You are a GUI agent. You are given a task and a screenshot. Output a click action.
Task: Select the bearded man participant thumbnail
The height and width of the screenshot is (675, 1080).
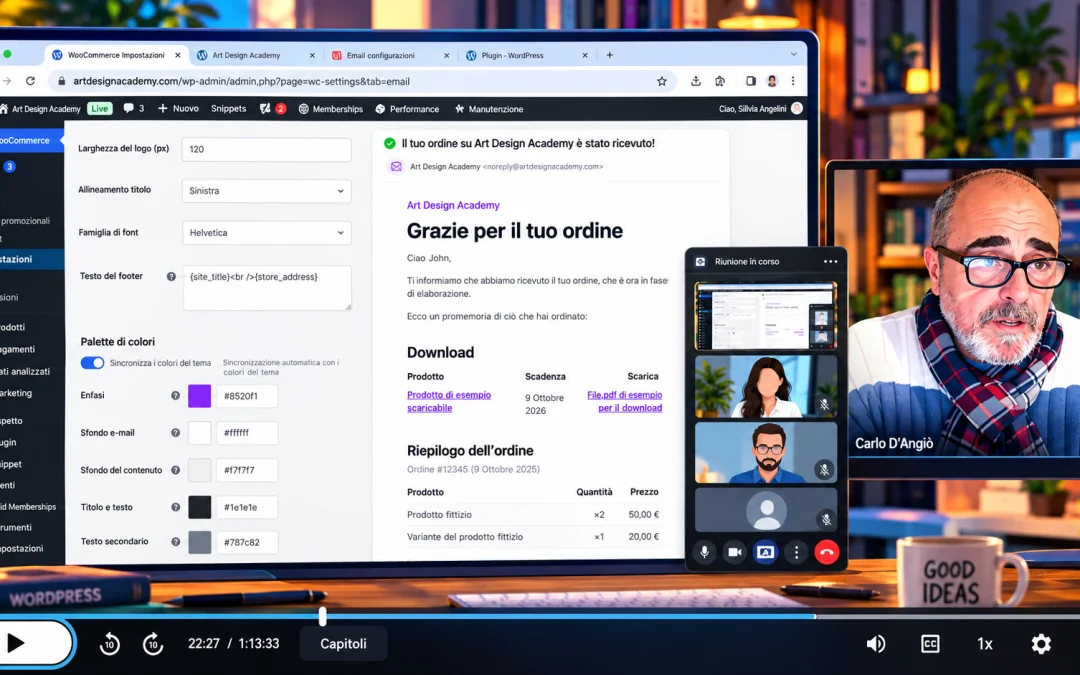point(766,453)
